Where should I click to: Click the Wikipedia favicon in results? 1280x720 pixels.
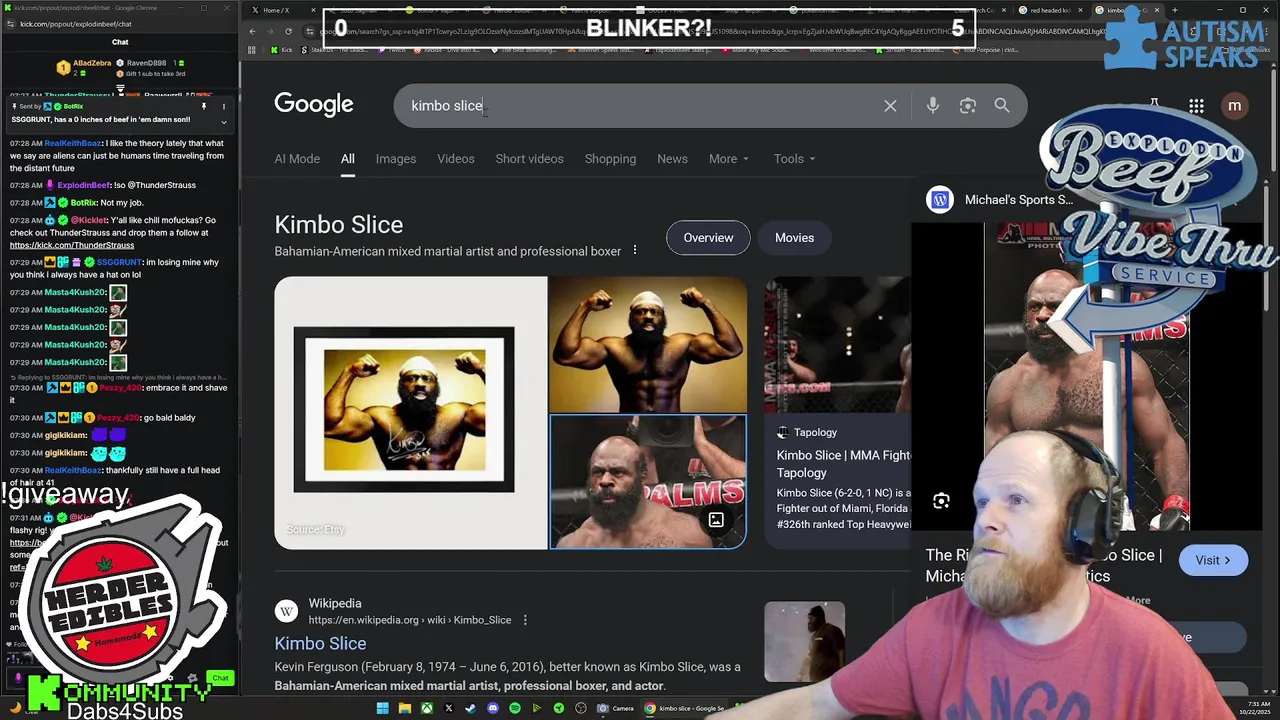point(287,611)
